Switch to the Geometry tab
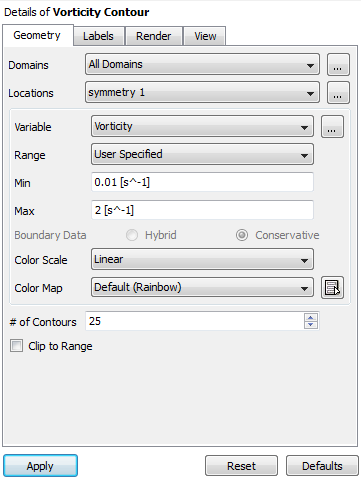Image resolution: width=361 pixels, height=481 pixels. point(37,35)
